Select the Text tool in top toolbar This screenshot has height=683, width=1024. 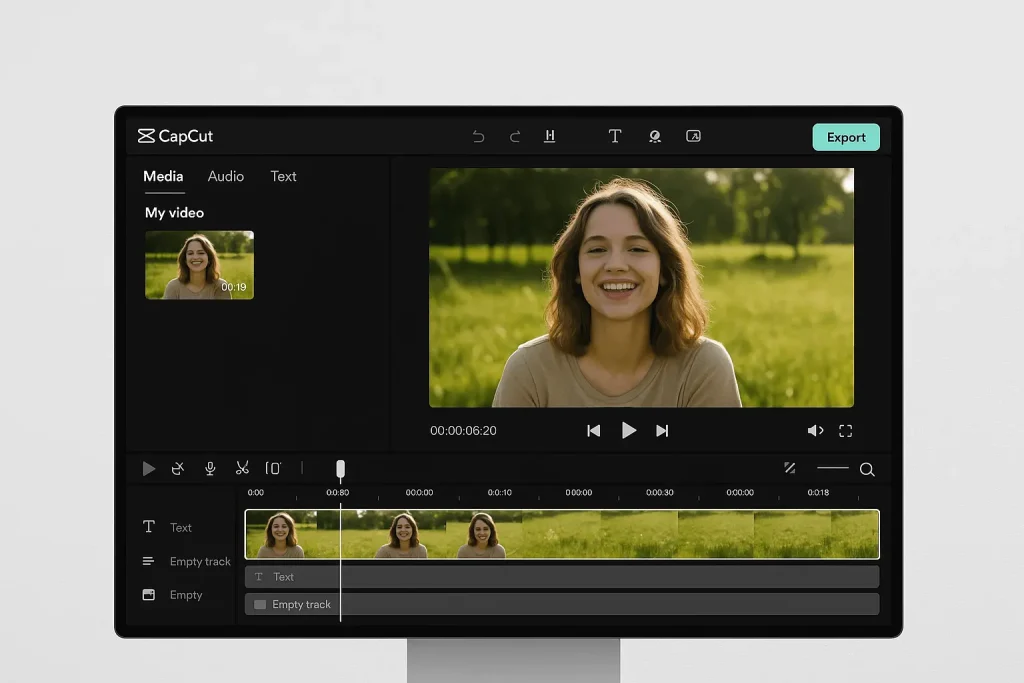615,137
